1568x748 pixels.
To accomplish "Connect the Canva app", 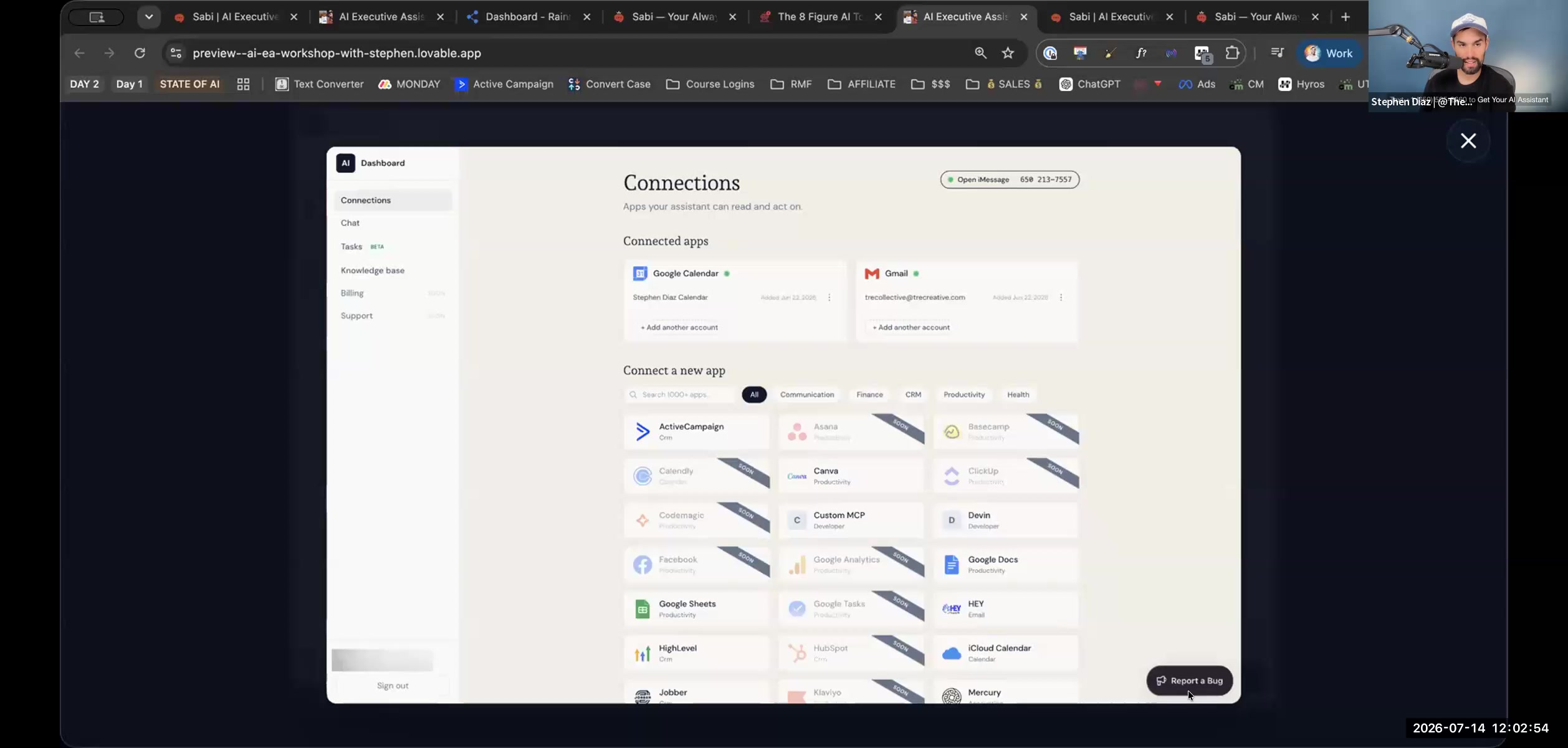I will pos(851,476).
